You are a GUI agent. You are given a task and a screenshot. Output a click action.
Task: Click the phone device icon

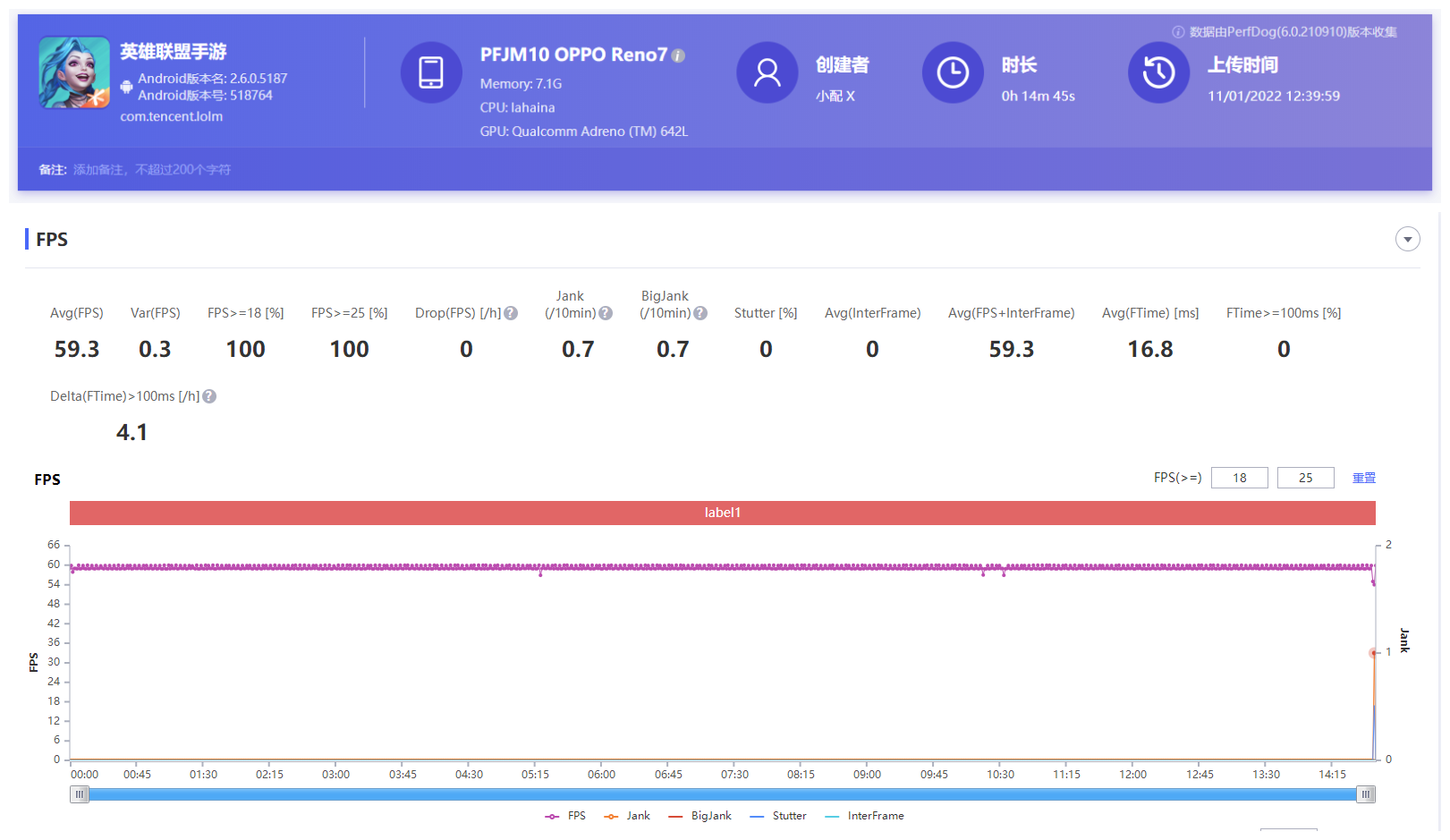431,72
